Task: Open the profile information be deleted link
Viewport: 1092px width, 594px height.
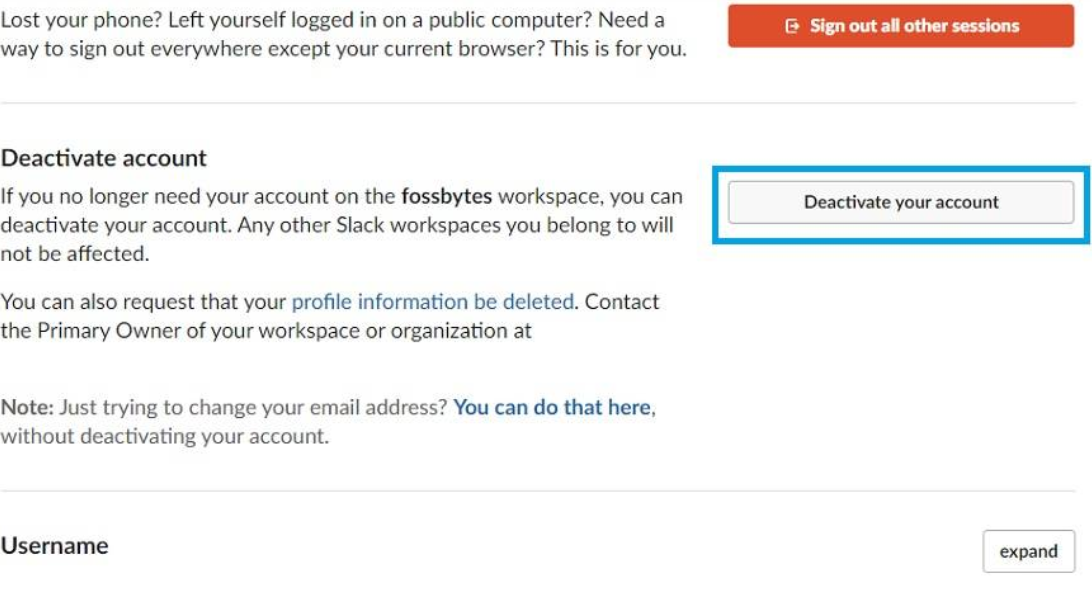Action: pos(432,302)
